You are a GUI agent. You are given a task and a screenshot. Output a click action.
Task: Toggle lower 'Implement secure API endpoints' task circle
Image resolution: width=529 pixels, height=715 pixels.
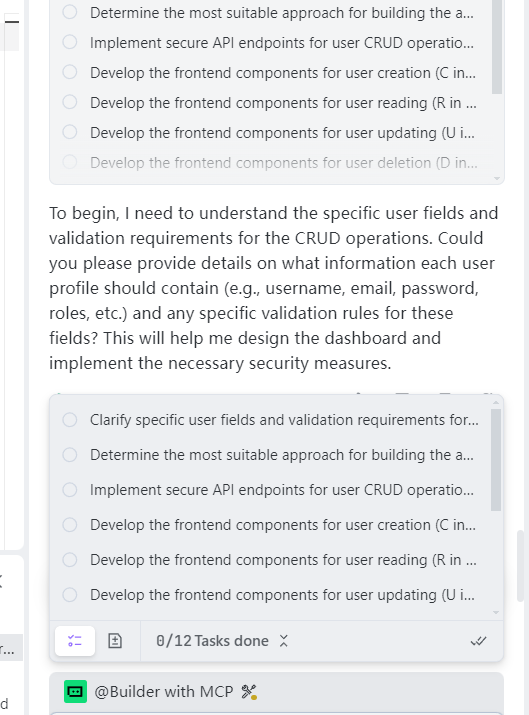click(x=70, y=490)
